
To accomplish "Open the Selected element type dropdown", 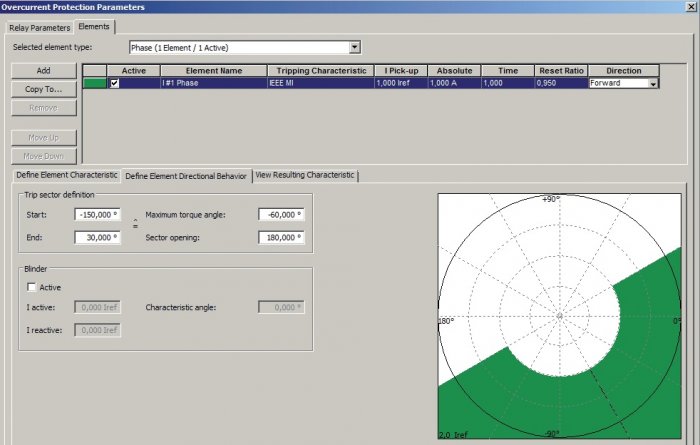I will pyautogui.click(x=354, y=47).
